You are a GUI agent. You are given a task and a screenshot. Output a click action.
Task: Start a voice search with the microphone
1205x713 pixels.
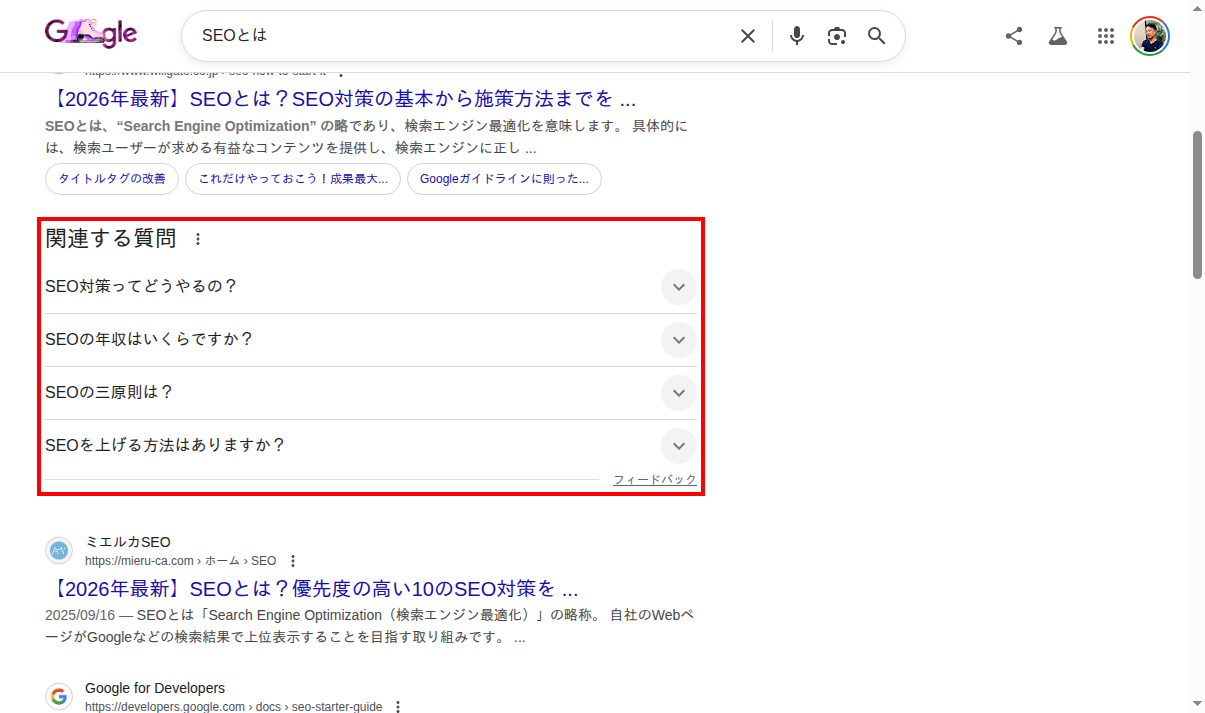(796, 35)
